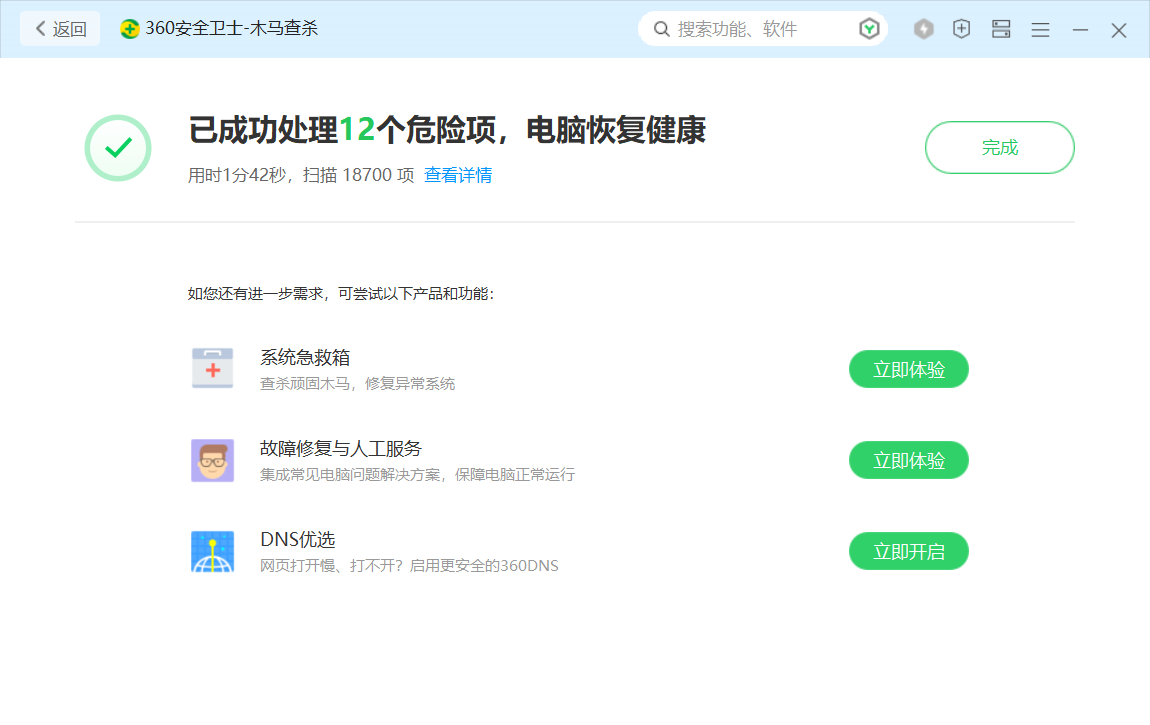Close the 360安全卫士 window
Image resolution: width=1150 pixels, height=725 pixels.
(x=1118, y=30)
